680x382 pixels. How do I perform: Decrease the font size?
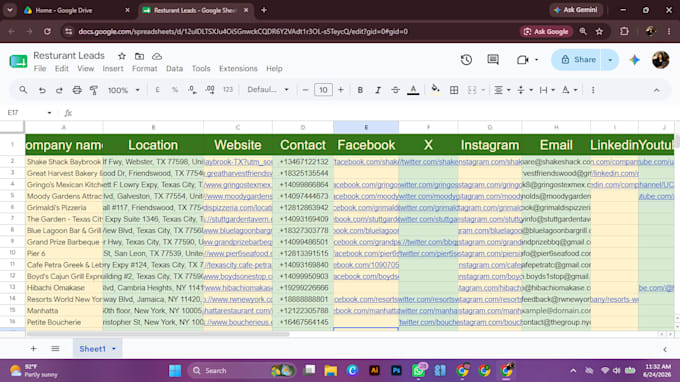[305, 90]
